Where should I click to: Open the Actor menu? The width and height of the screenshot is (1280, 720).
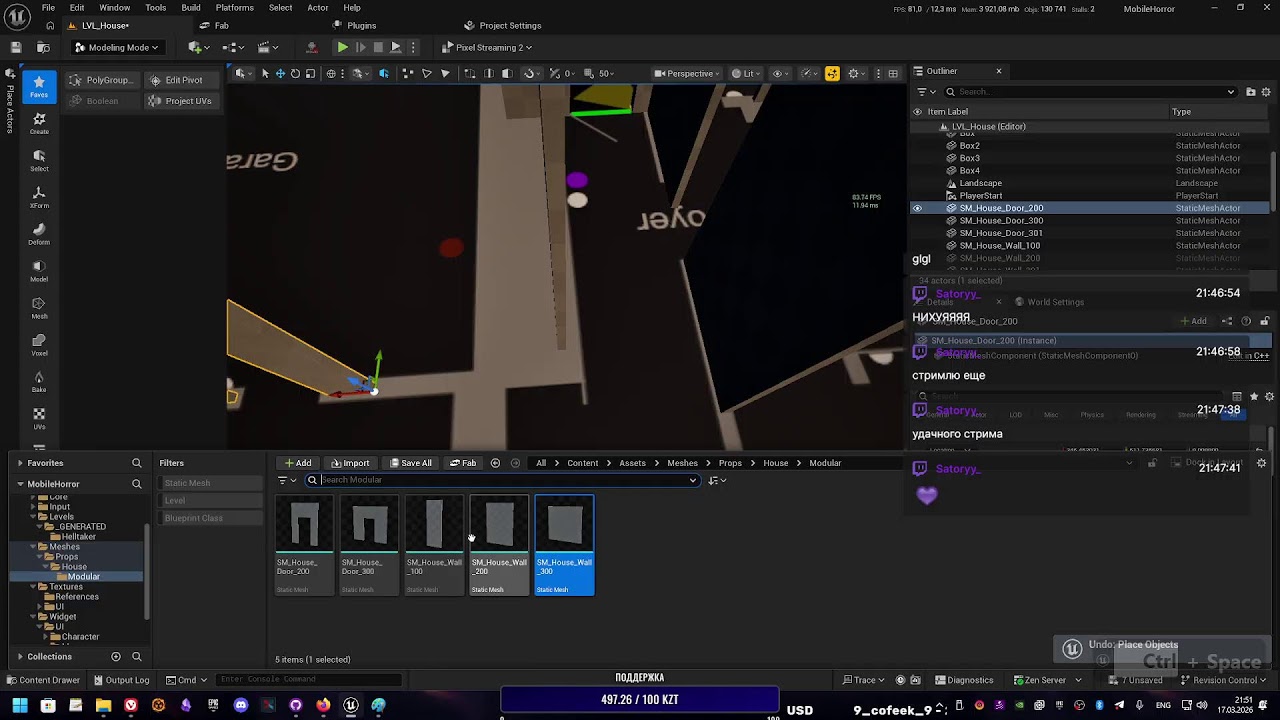[318, 8]
